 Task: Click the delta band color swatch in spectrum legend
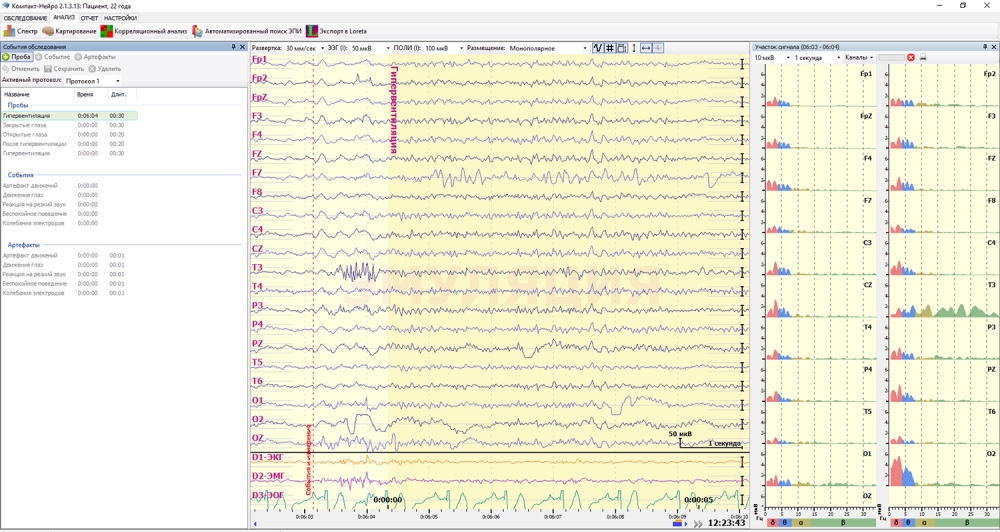[x=773, y=523]
